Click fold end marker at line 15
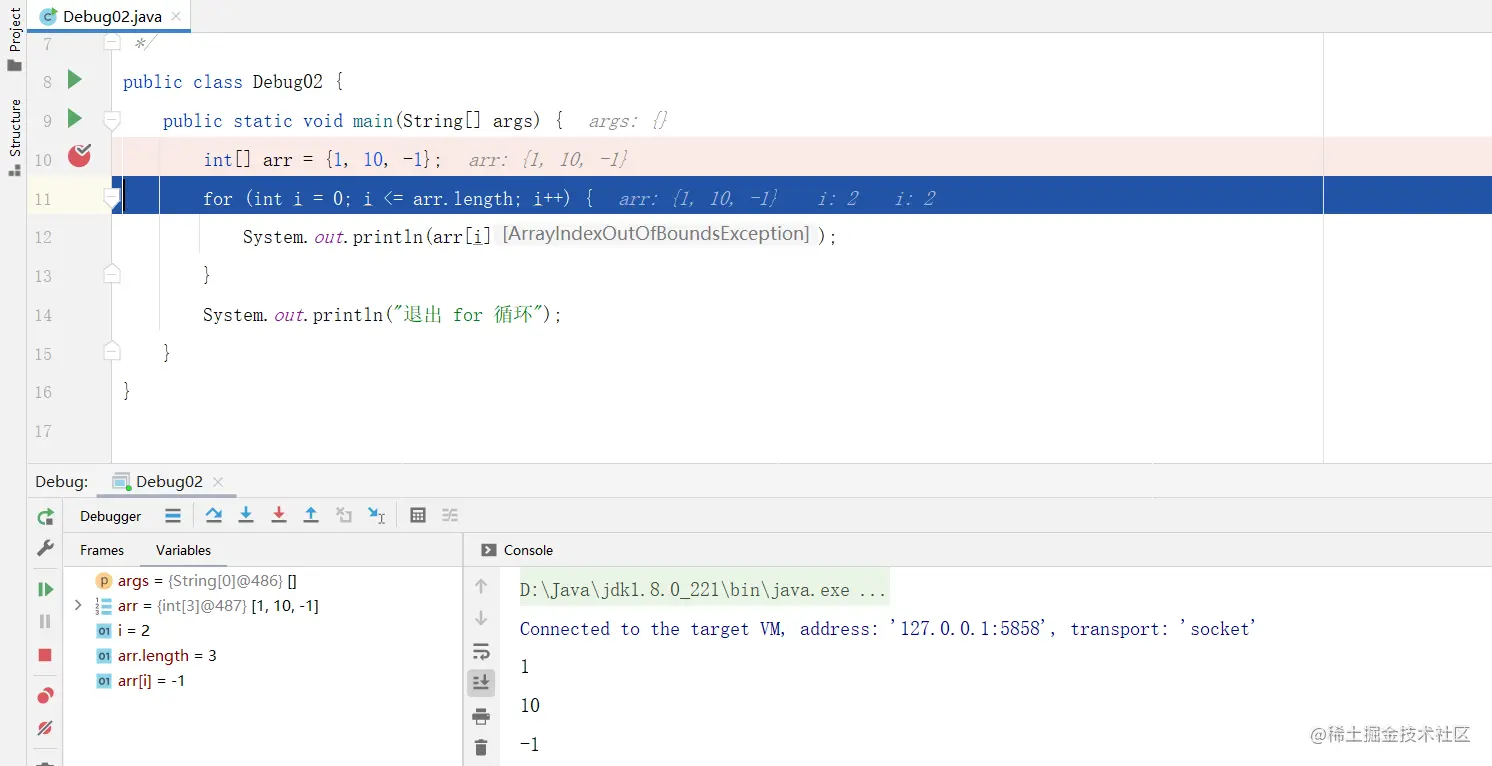The image size is (1492, 766). pyautogui.click(x=112, y=352)
